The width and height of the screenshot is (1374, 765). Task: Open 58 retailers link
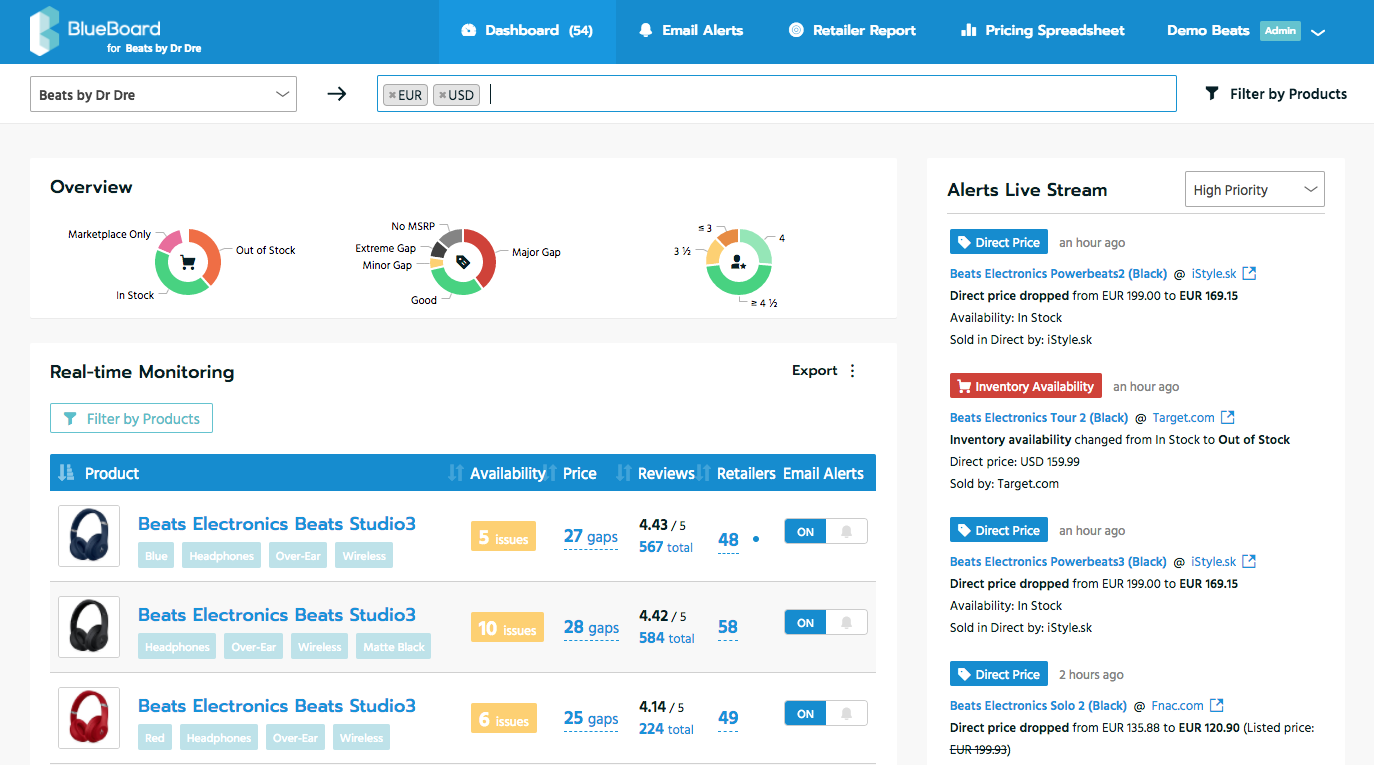(728, 628)
